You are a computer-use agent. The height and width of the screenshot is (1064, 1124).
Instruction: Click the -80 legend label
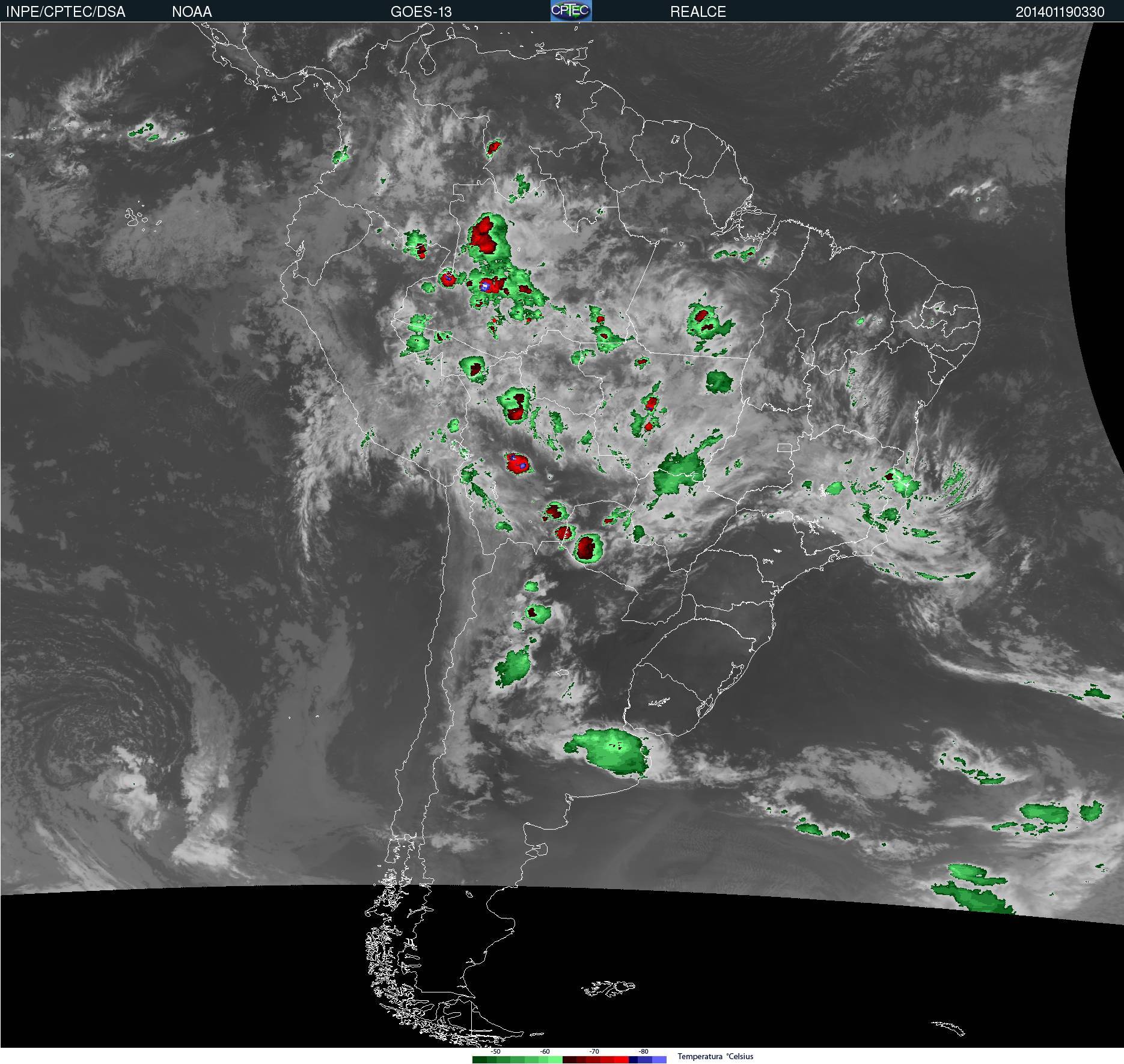click(643, 1051)
